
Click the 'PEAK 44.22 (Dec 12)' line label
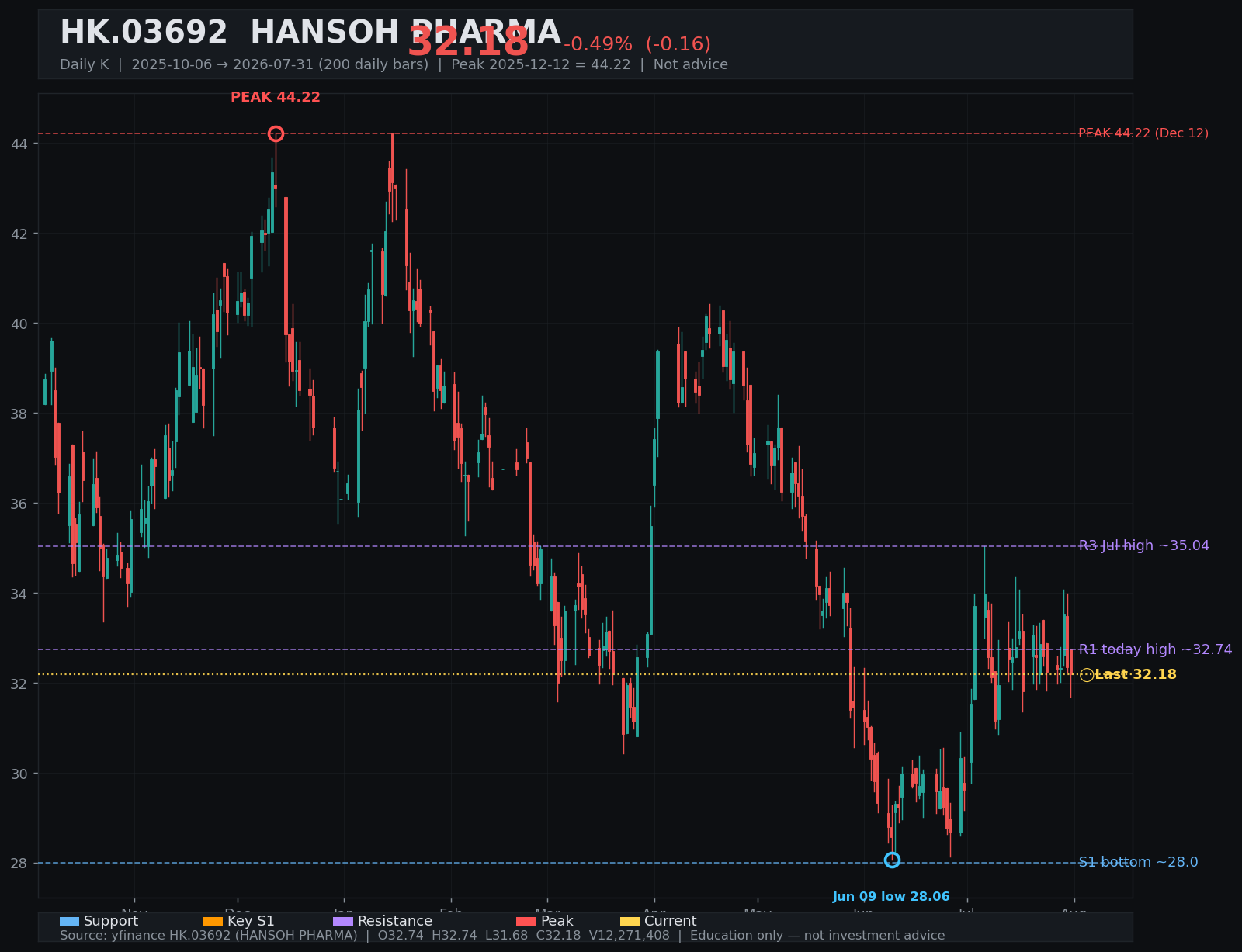tap(1143, 133)
